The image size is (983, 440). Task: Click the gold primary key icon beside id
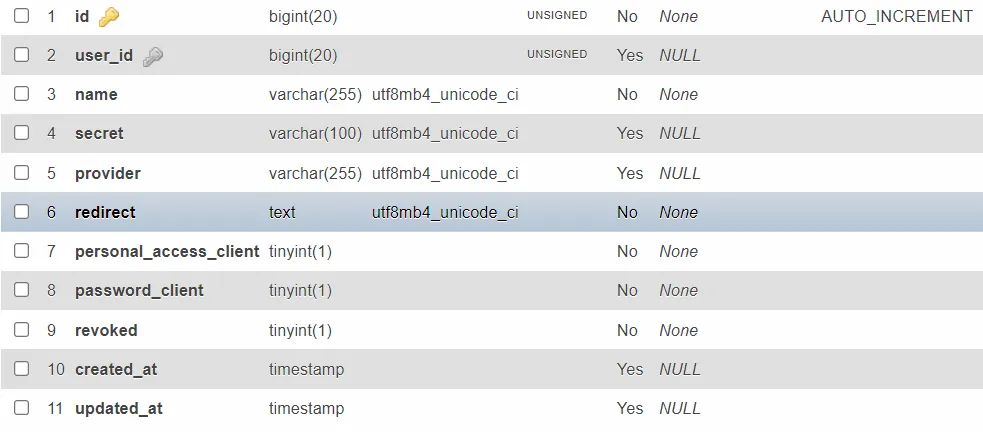pos(108,17)
